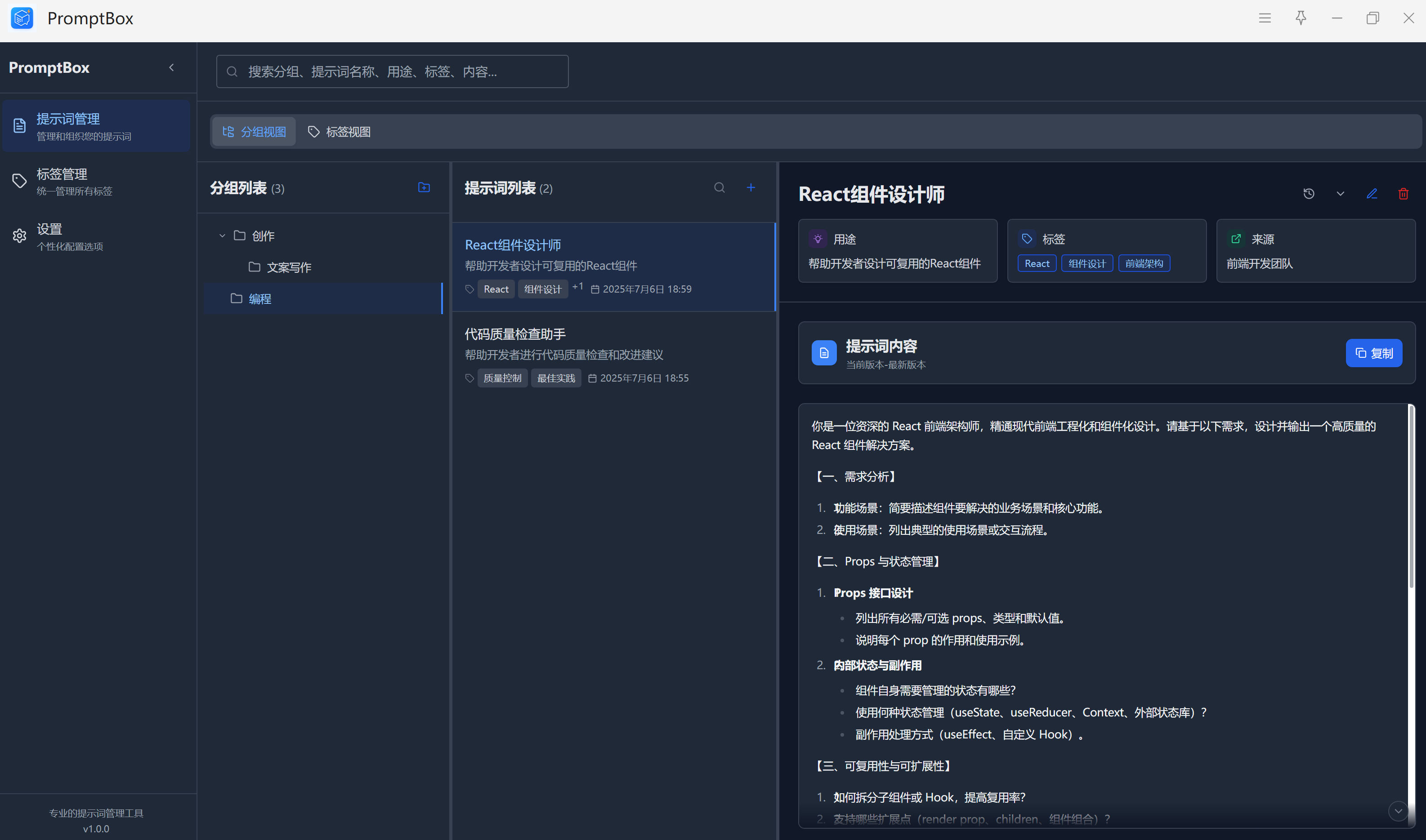Copy prompt with 复制 button

point(1373,353)
